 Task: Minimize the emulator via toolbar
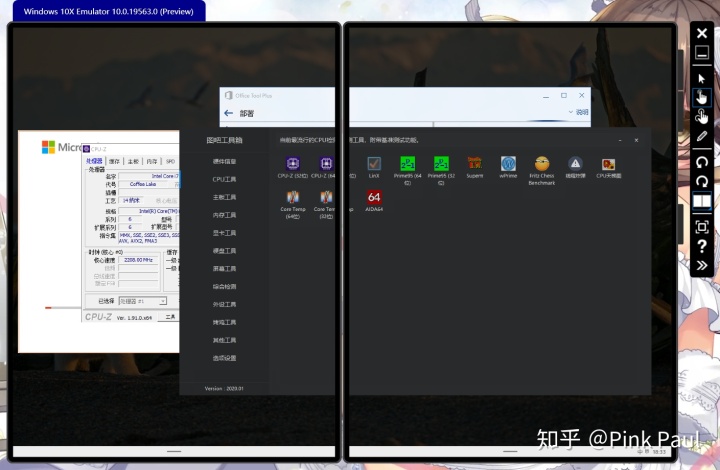pos(702,53)
